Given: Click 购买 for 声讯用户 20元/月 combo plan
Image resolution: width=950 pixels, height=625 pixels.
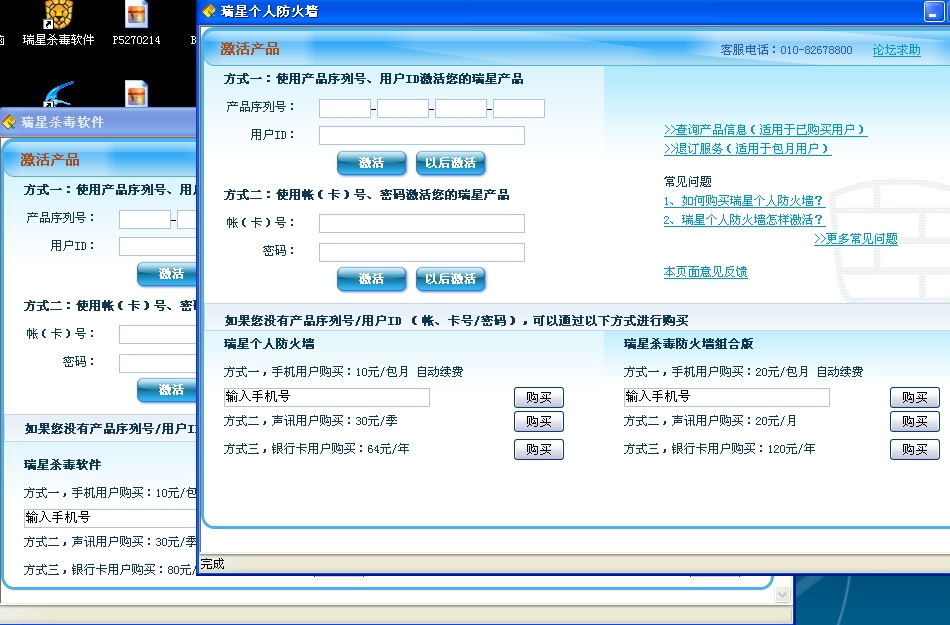Looking at the screenshot, I should point(914,422).
